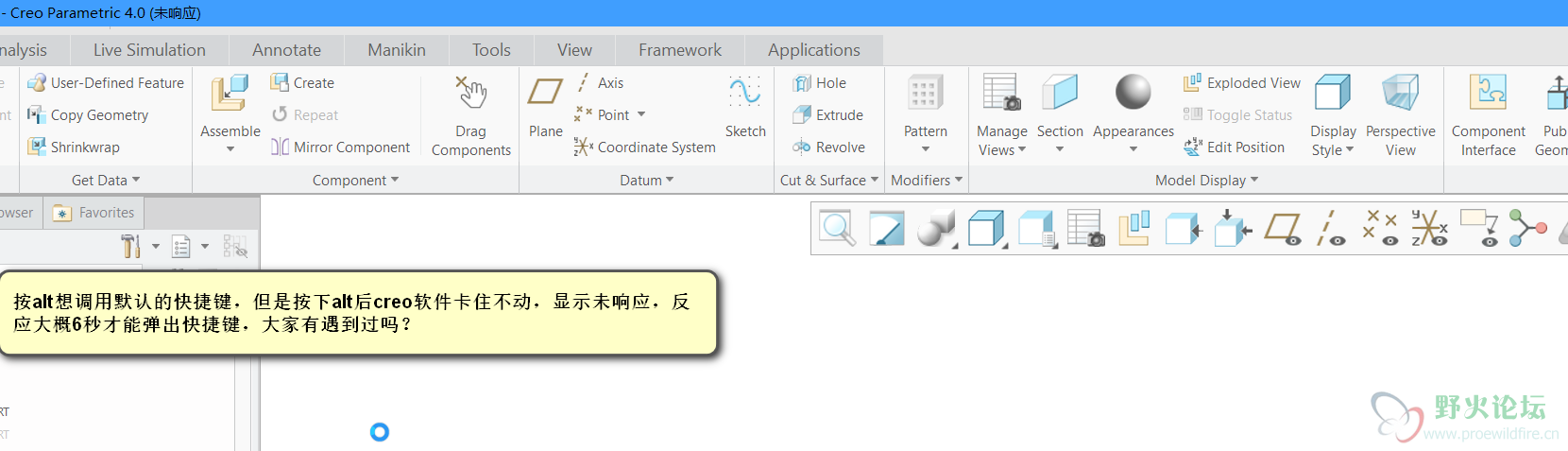Click the reorient view arrows icon in graphics toolbar
The height and width of the screenshot is (451, 1568).
click(1233, 229)
